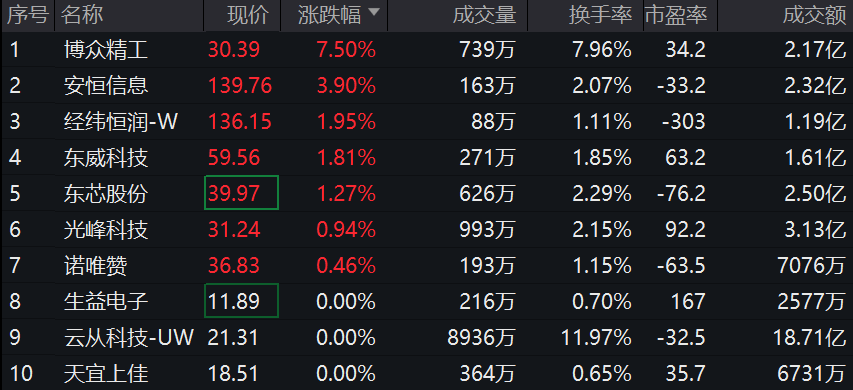Click the boxed price 39.97

[x=242, y=193]
